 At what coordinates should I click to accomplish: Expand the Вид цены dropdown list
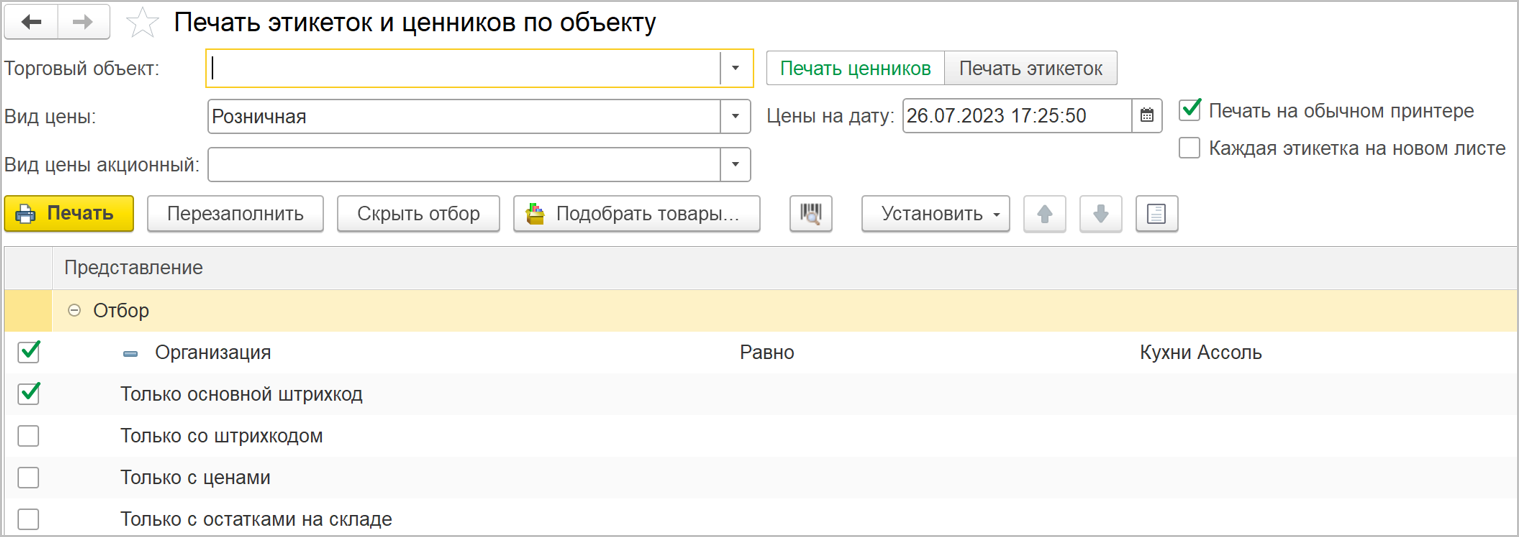pos(735,116)
